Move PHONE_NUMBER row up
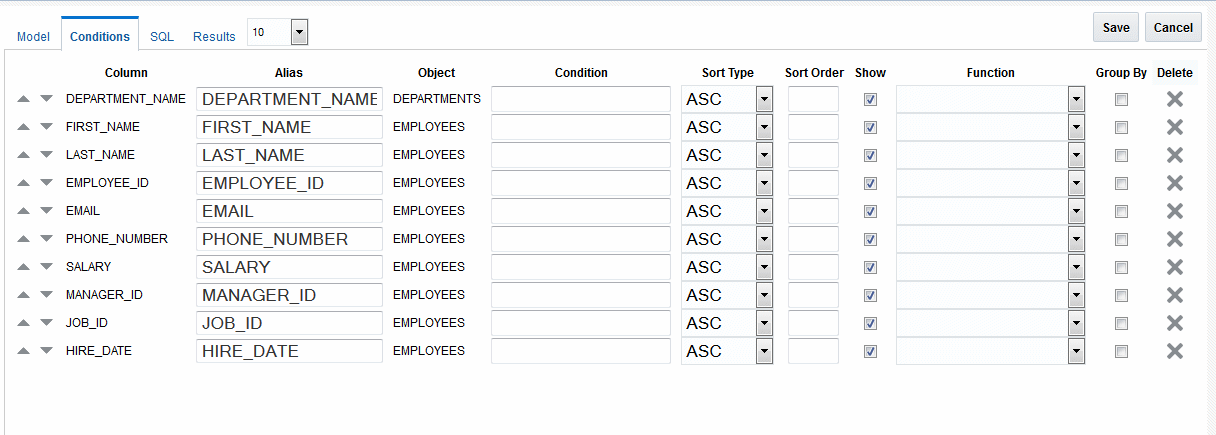 [23, 240]
